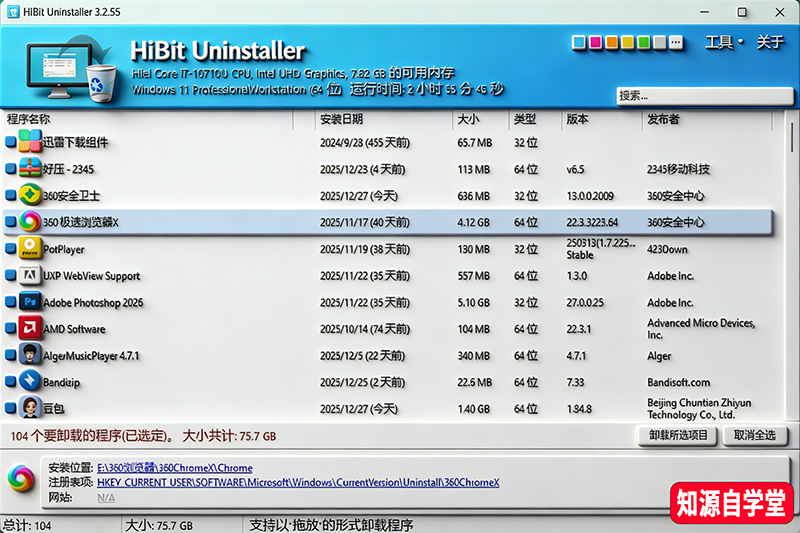Toggle checkbox for Bandizip
This screenshot has height=533, width=800.
click(x=10, y=382)
